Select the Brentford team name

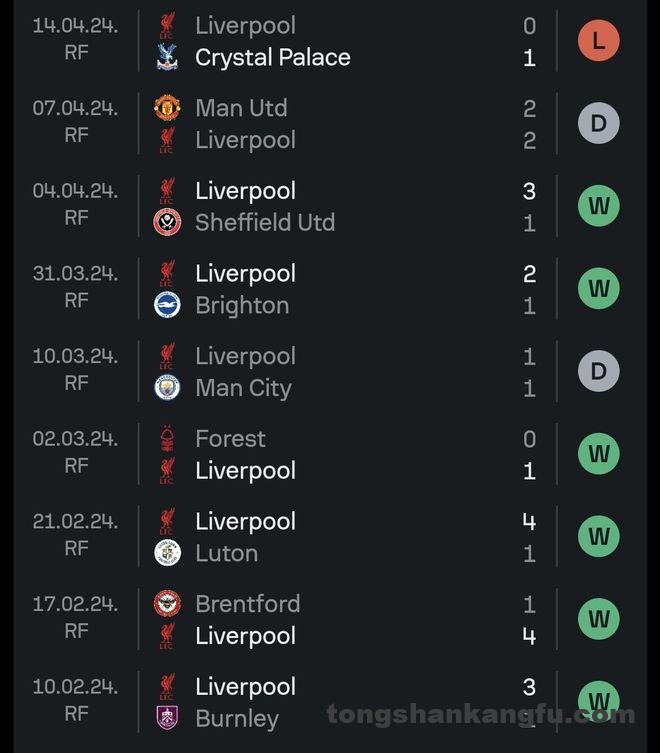click(x=247, y=603)
